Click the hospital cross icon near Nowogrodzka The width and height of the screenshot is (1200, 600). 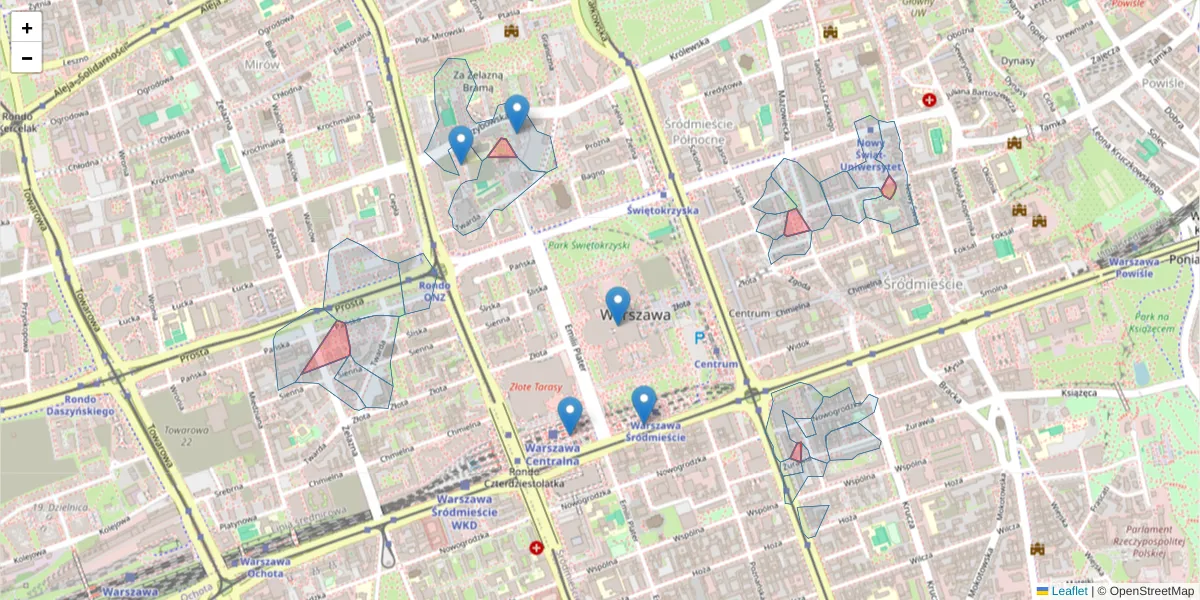click(x=537, y=547)
